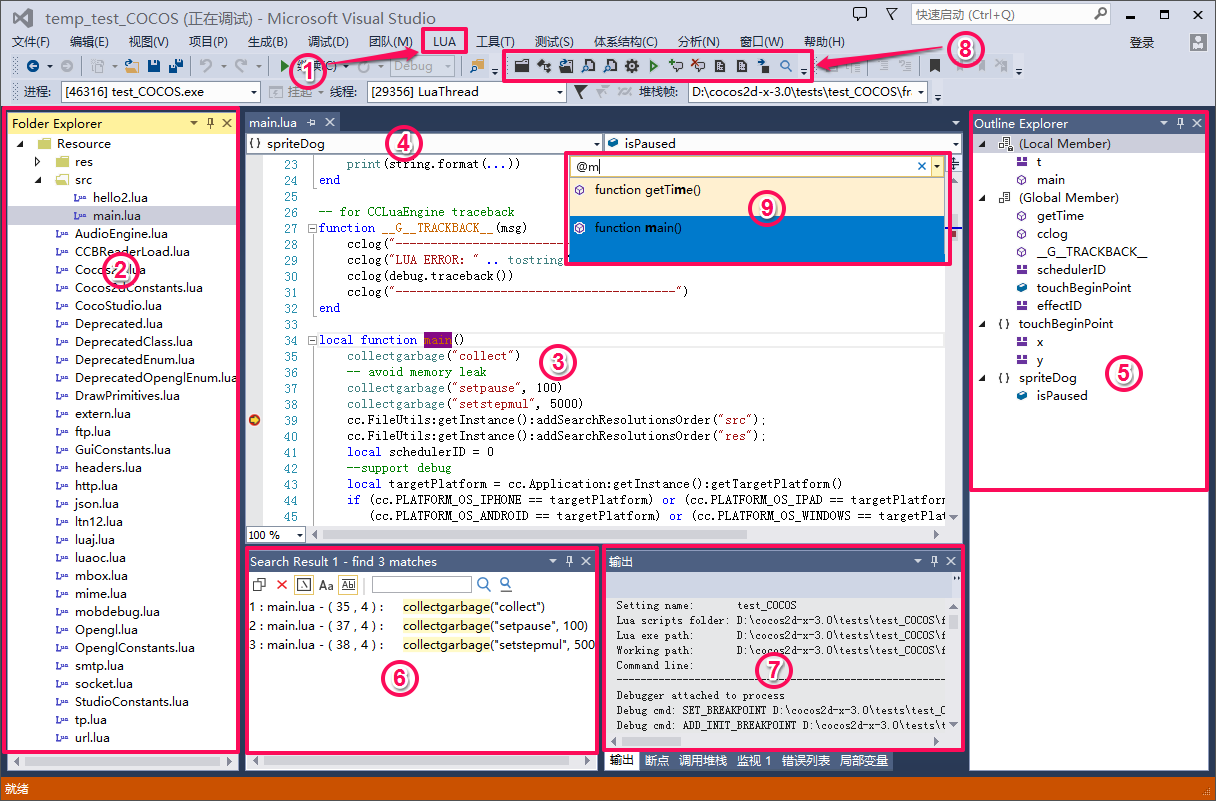Click the folder icon in Lua toolbar

521,66
